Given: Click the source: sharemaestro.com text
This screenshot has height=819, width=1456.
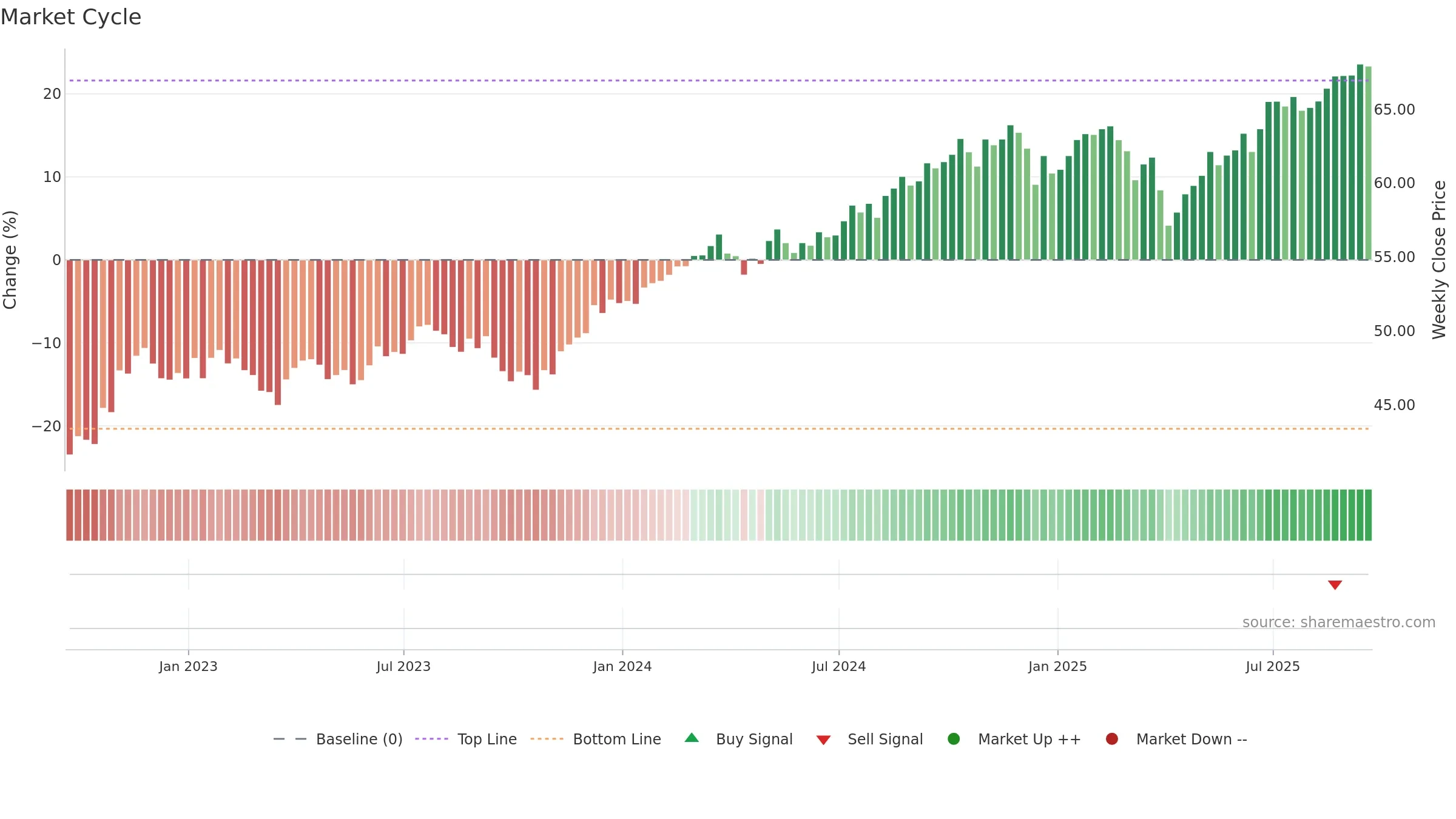Looking at the screenshot, I should pyautogui.click(x=1339, y=622).
